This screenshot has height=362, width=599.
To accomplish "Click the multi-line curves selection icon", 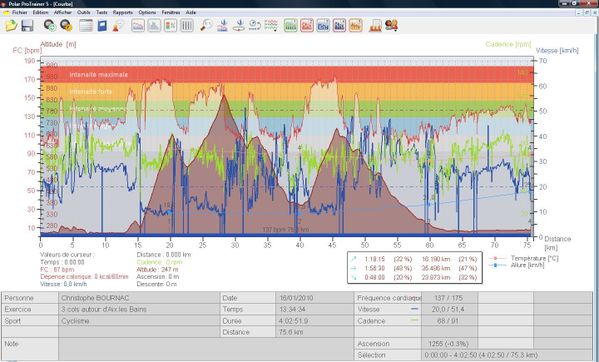I will [x=271, y=26].
